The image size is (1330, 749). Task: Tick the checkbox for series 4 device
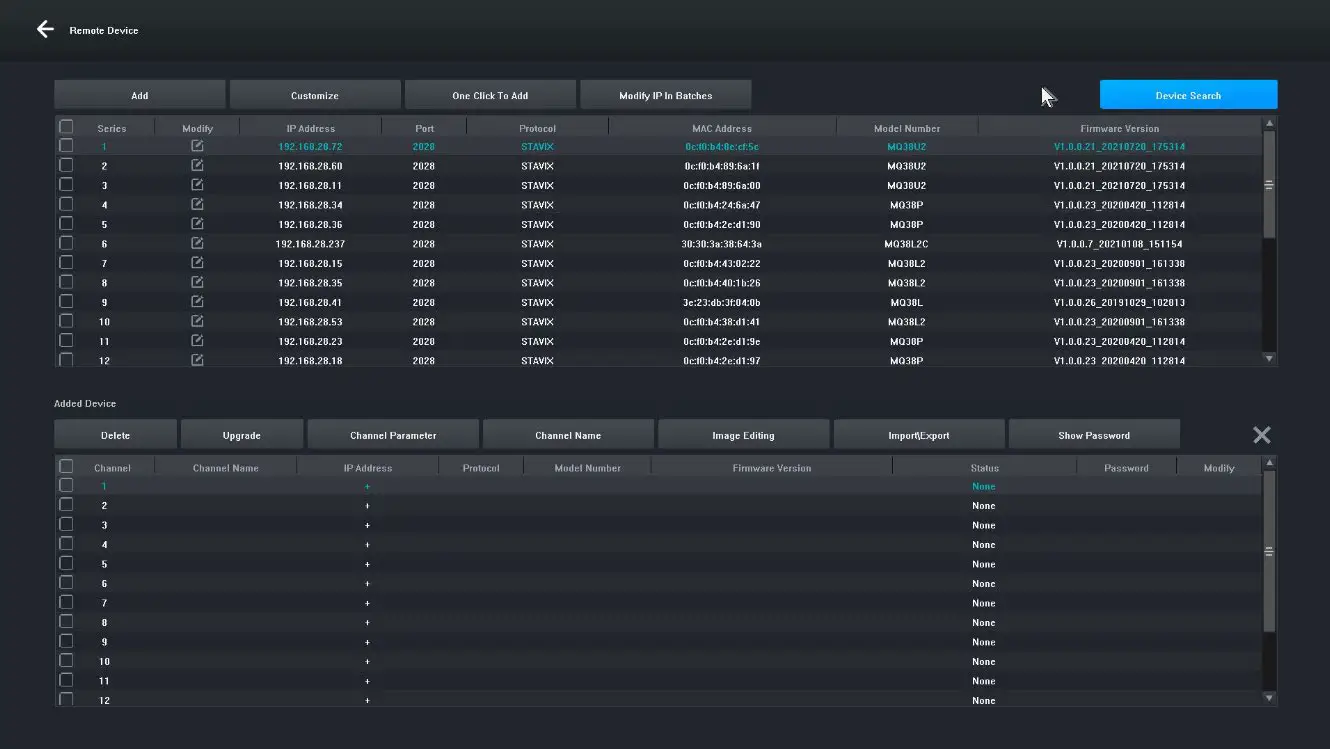pos(66,204)
